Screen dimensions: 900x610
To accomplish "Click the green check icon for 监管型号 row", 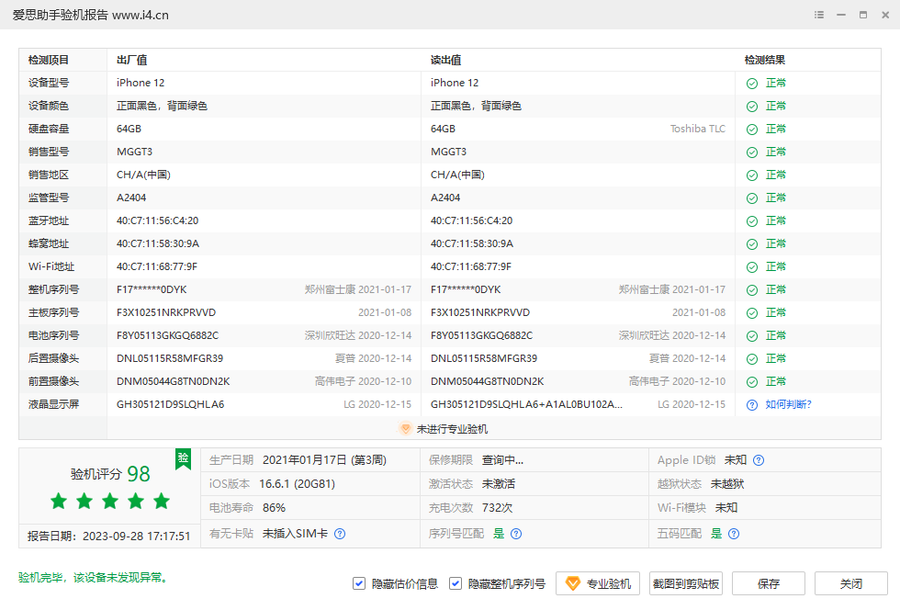I will pos(752,198).
